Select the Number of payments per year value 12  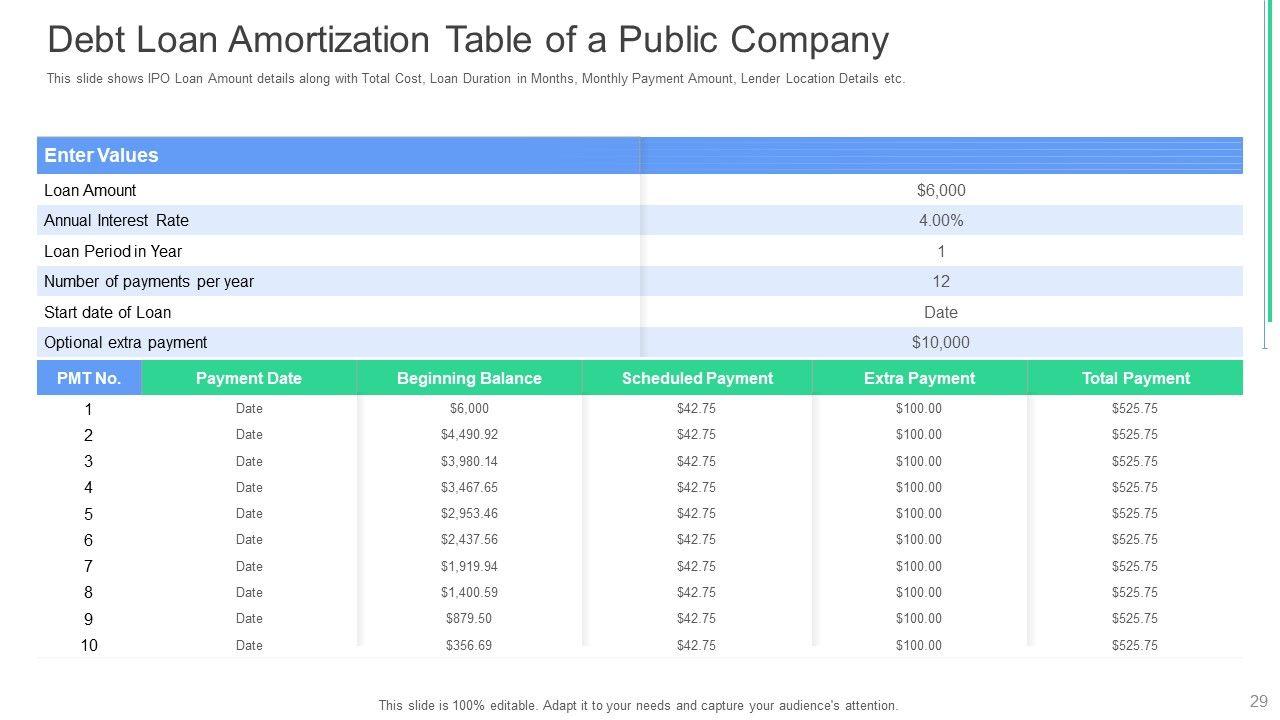click(940, 281)
